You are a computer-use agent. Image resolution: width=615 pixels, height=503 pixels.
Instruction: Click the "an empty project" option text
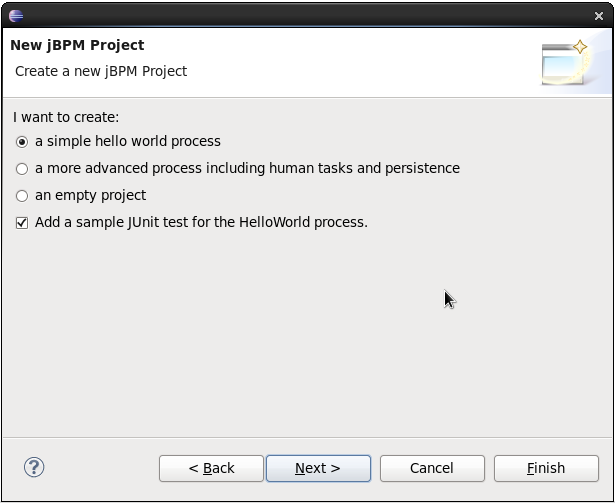(90, 196)
